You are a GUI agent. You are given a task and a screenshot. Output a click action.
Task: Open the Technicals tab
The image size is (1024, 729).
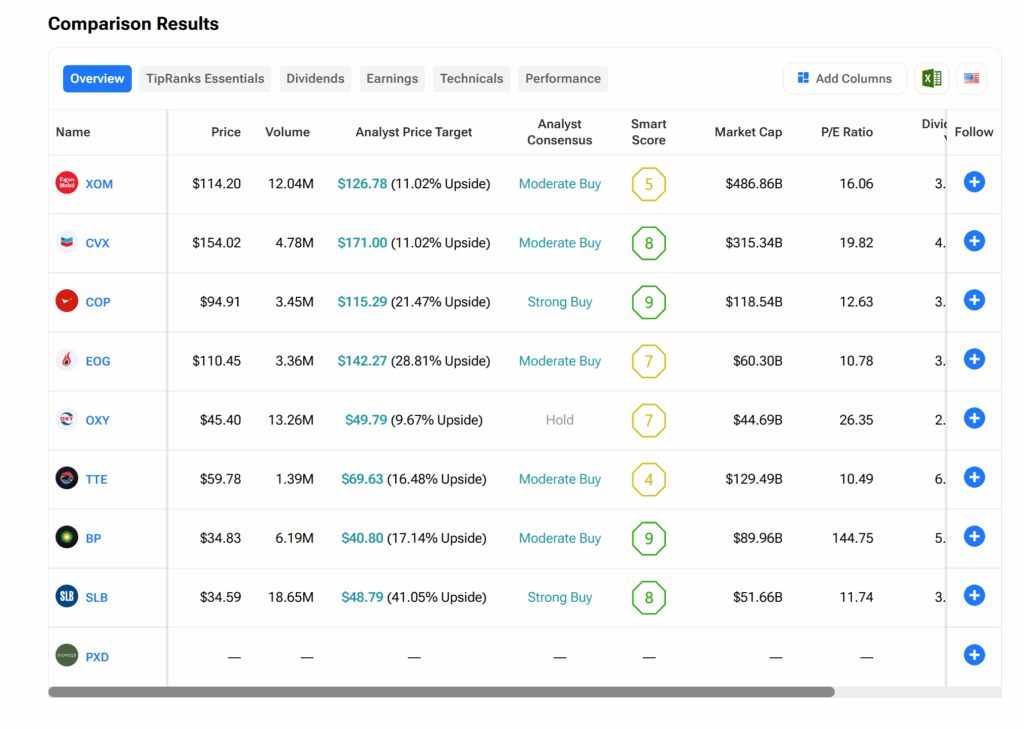click(x=471, y=79)
